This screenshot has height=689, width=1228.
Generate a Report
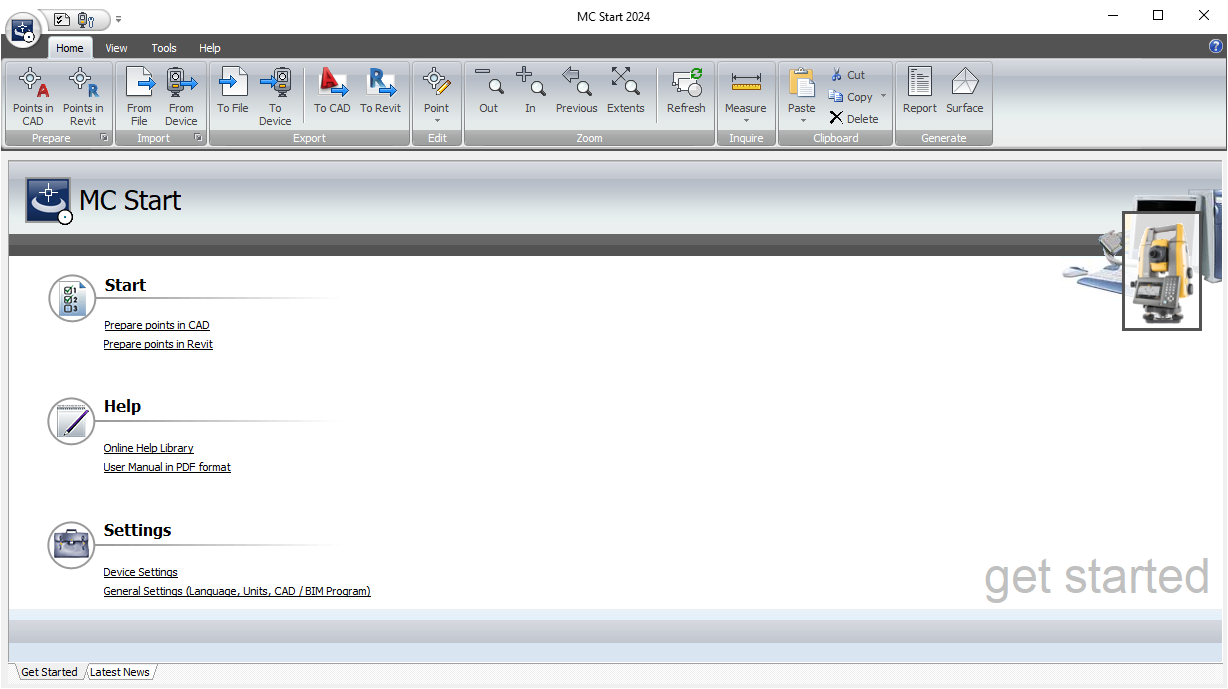click(x=920, y=91)
